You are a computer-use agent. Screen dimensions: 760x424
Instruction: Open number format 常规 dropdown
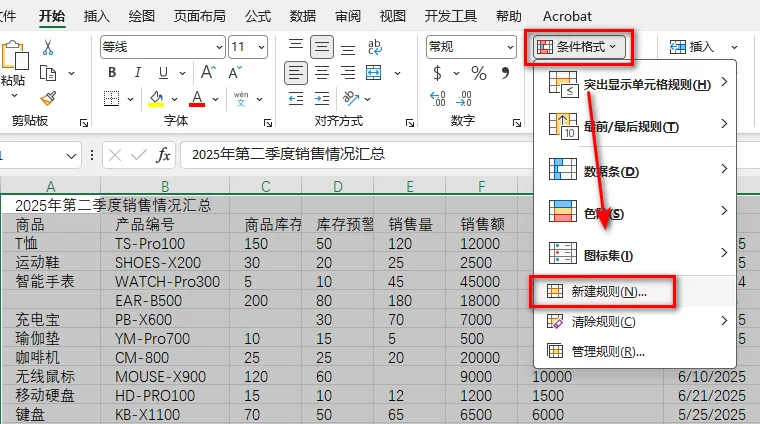[510, 47]
